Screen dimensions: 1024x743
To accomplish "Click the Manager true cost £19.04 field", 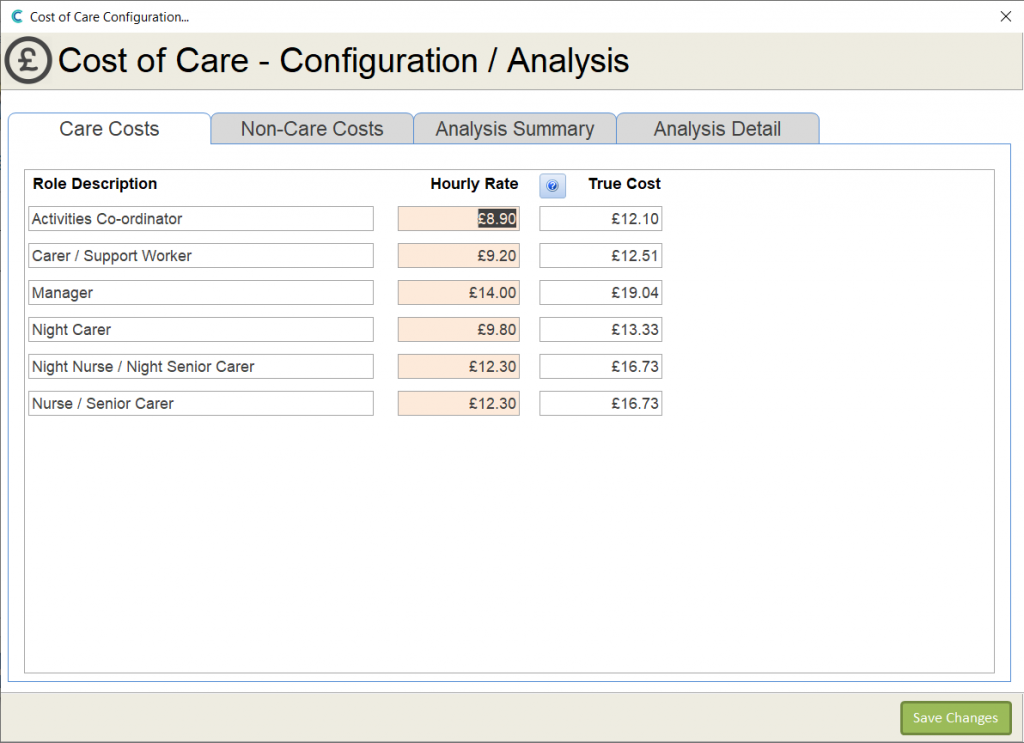I will point(600,293).
